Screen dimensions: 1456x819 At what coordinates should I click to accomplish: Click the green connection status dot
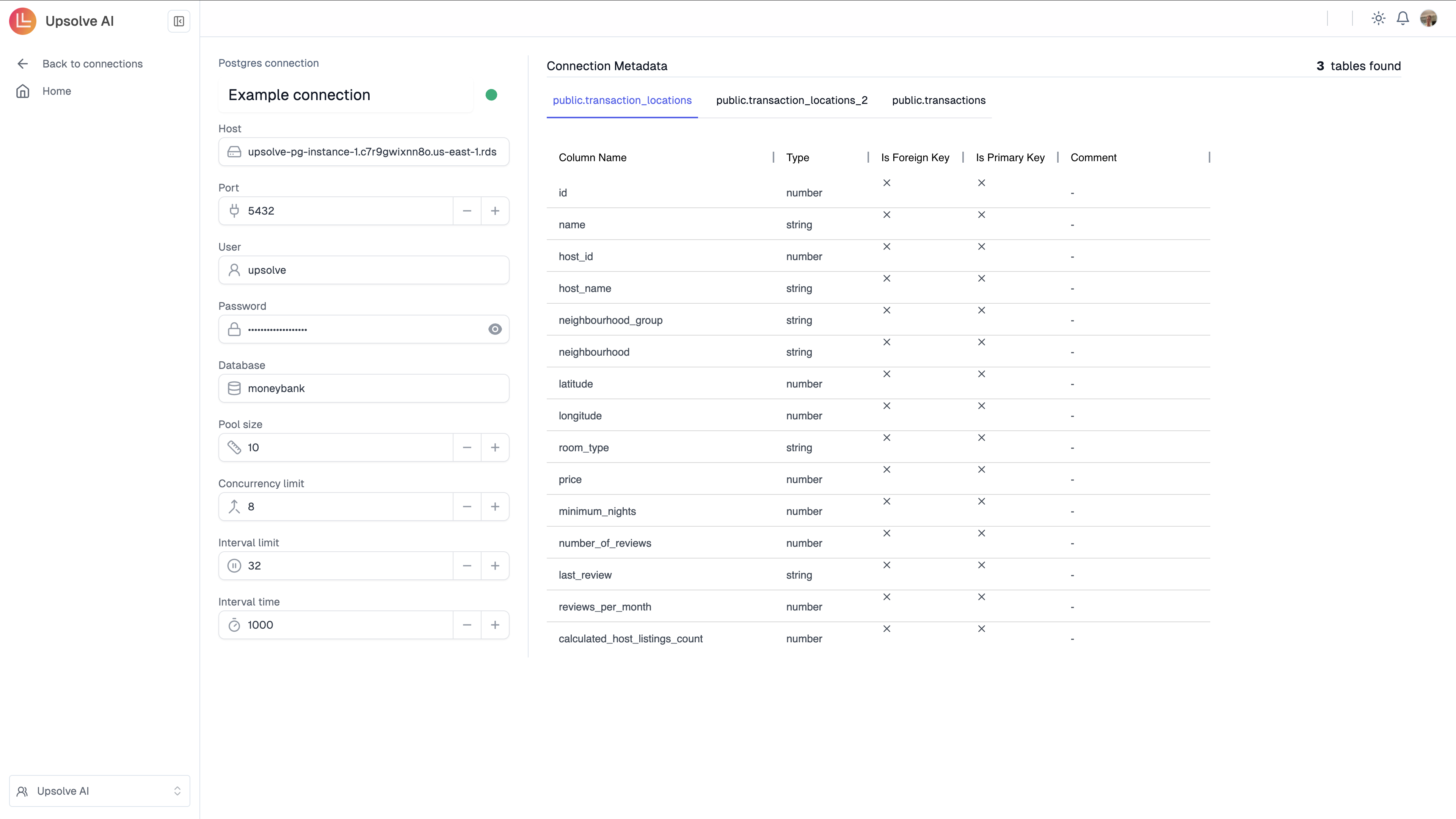491,95
